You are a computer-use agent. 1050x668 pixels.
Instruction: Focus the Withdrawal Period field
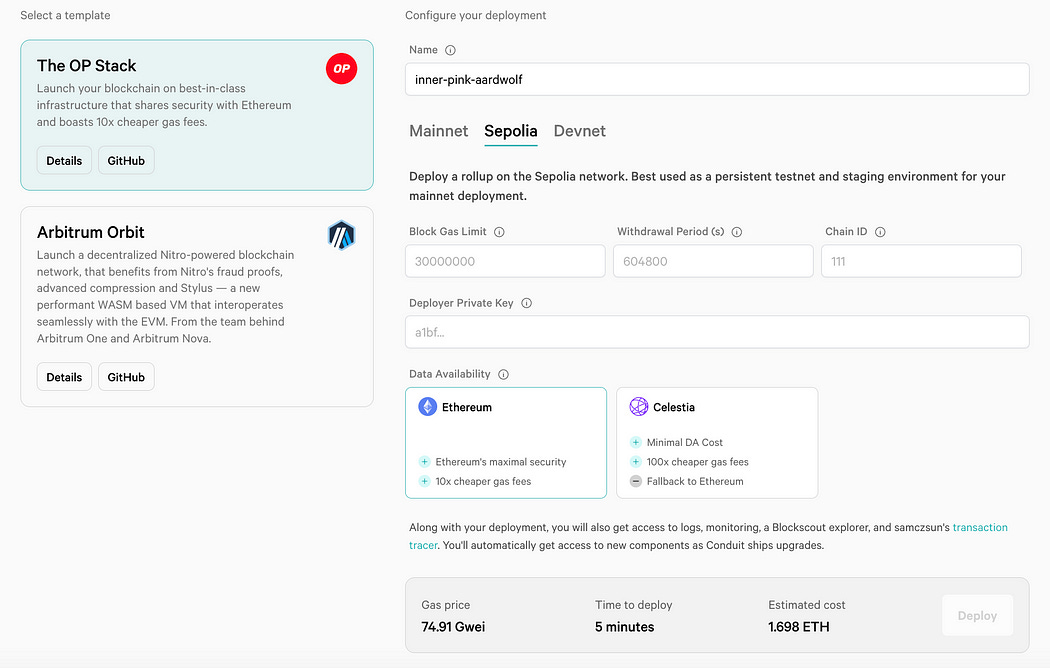click(713, 261)
